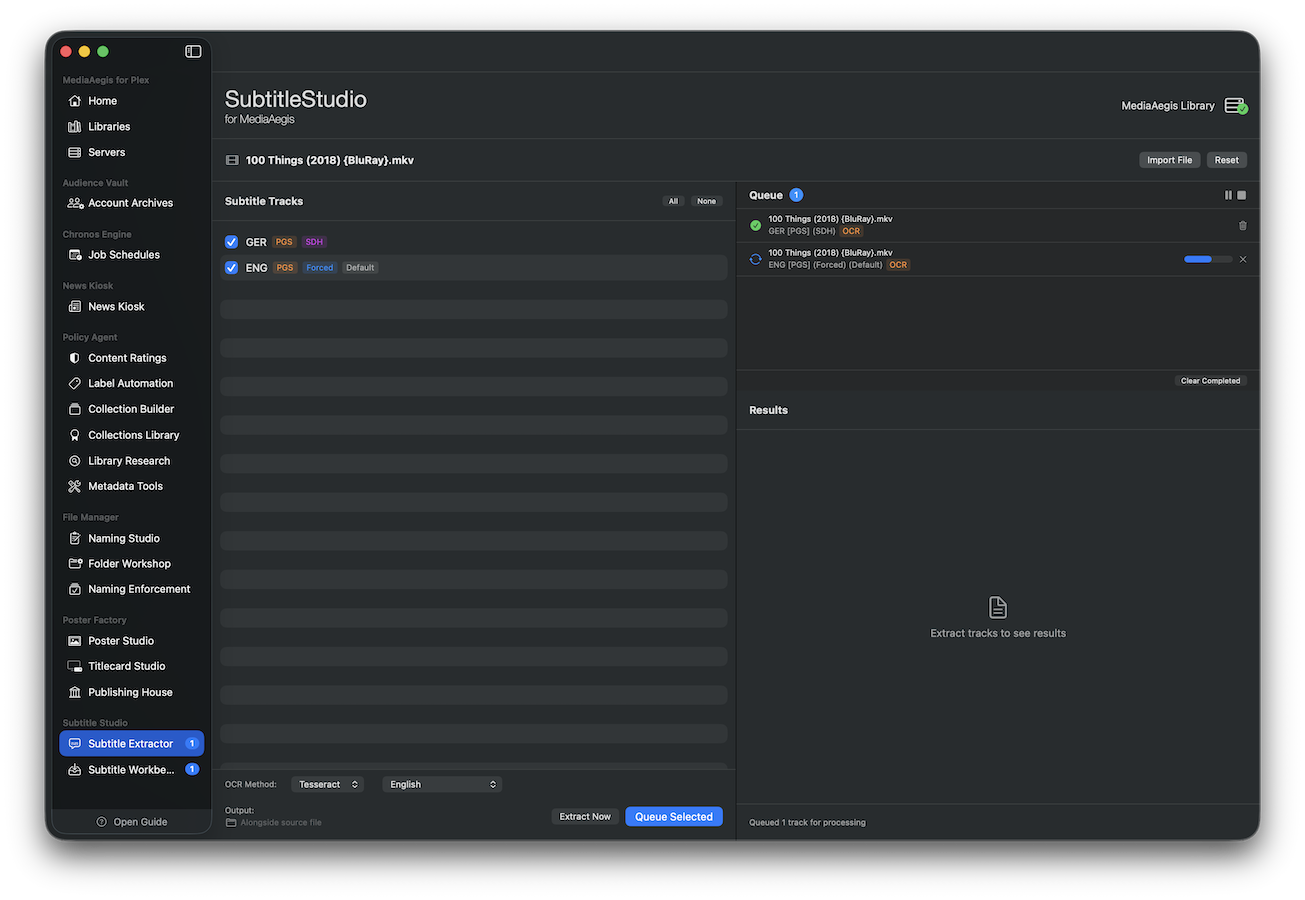Image resolution: width=1305 pixels, height=900 pixels.
Task: Click the Naming Studio clipboard icon
Action: pyautogui.click(x=74, y=538)
